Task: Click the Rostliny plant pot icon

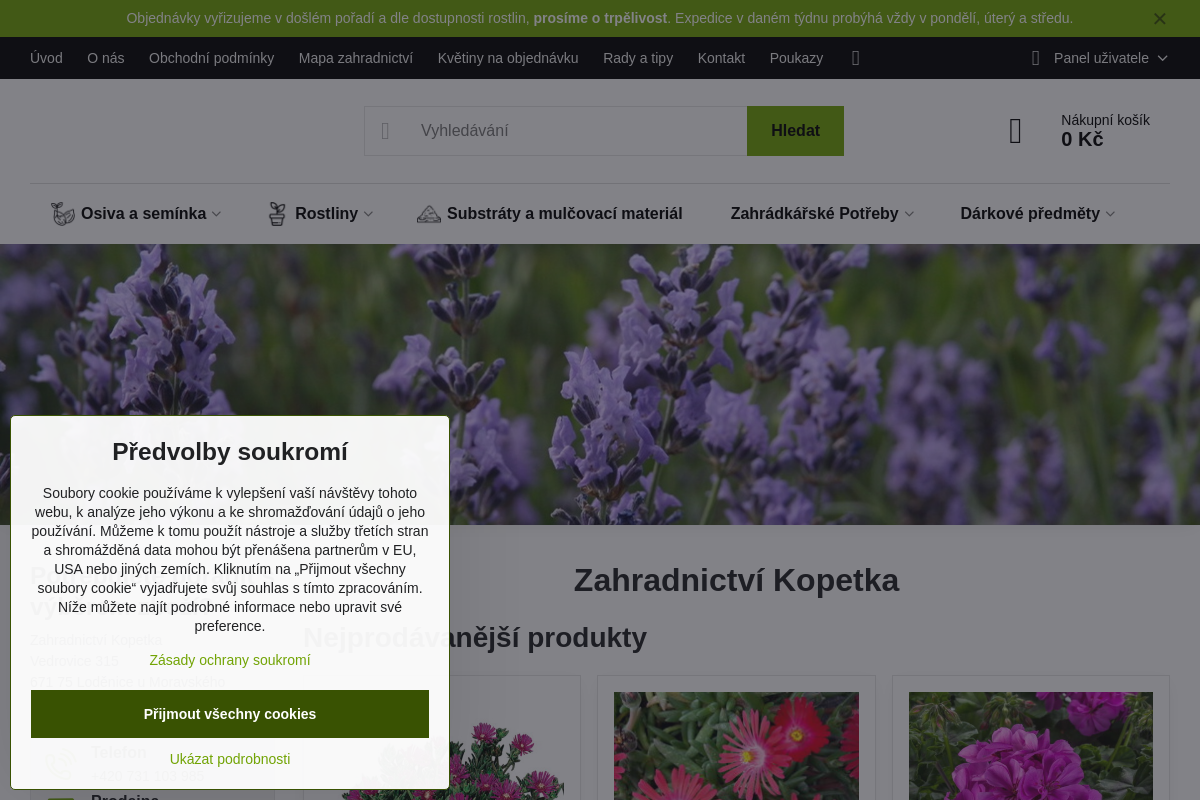Action: 277,214
